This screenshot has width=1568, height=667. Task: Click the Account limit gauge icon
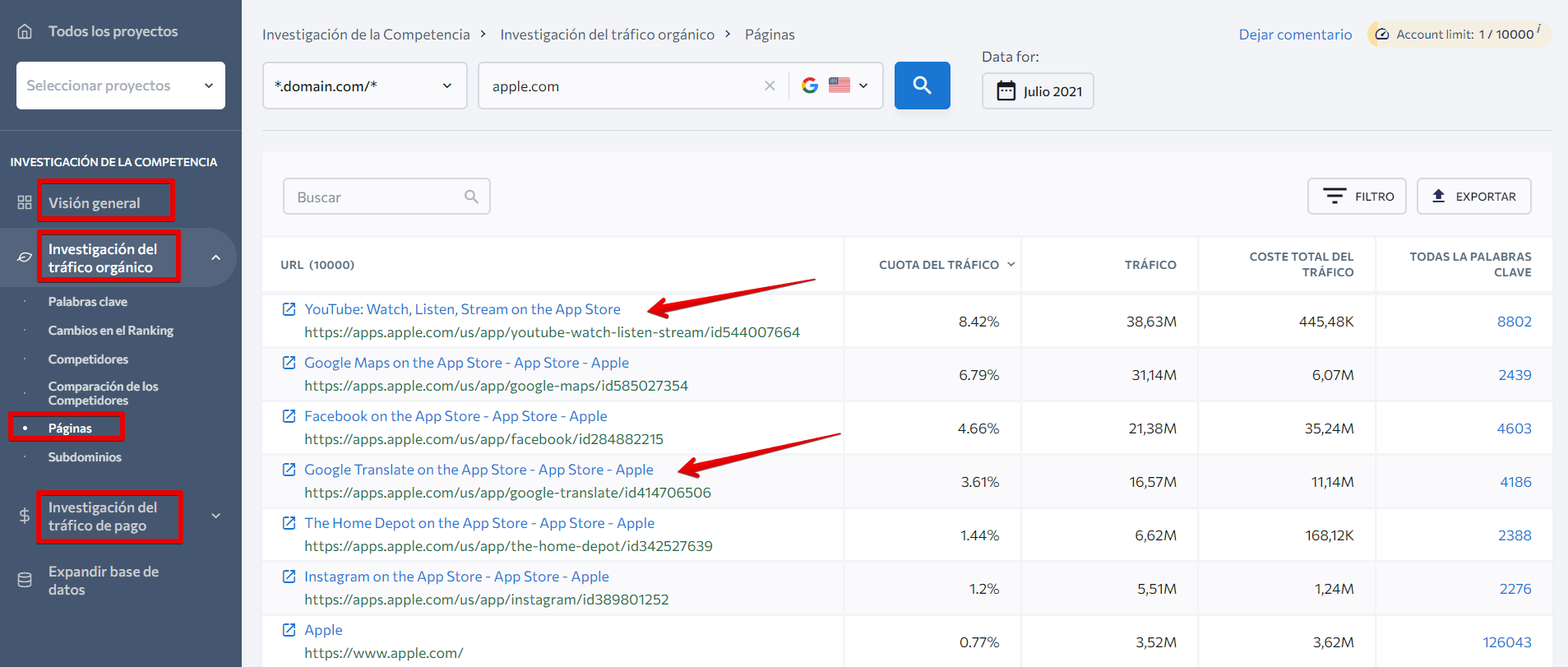[x=1382, y=35]
